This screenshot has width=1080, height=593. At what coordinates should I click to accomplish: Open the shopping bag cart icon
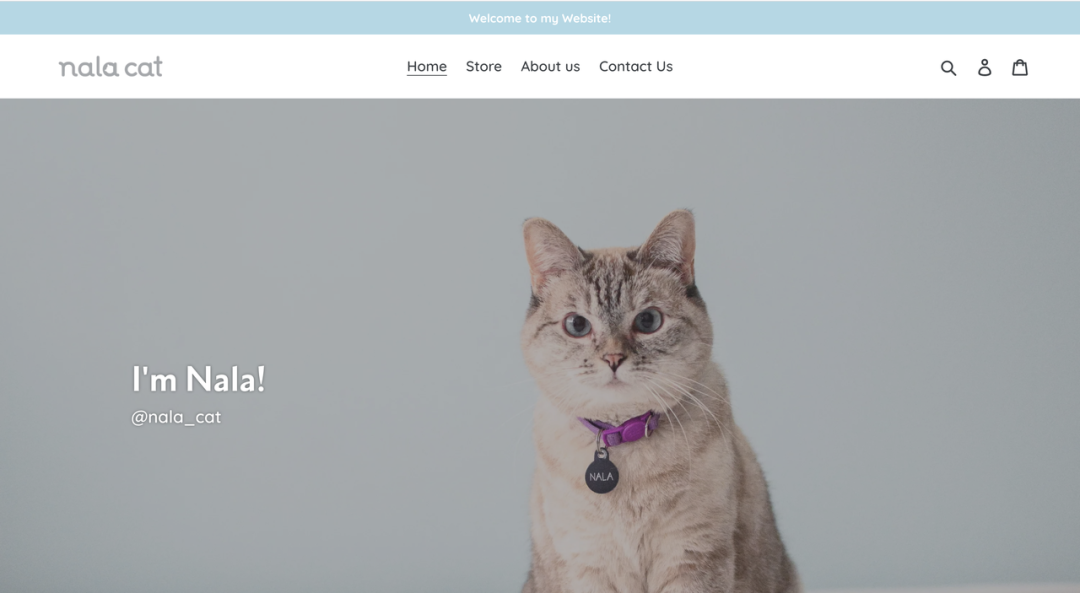point(1020,67)
